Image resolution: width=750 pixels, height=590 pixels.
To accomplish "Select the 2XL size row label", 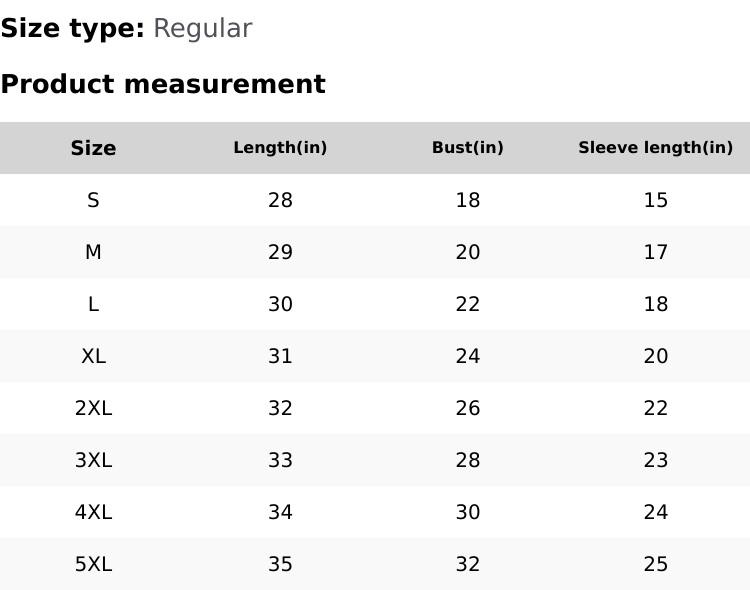I will pyautogui.click(x=93, y=408).
